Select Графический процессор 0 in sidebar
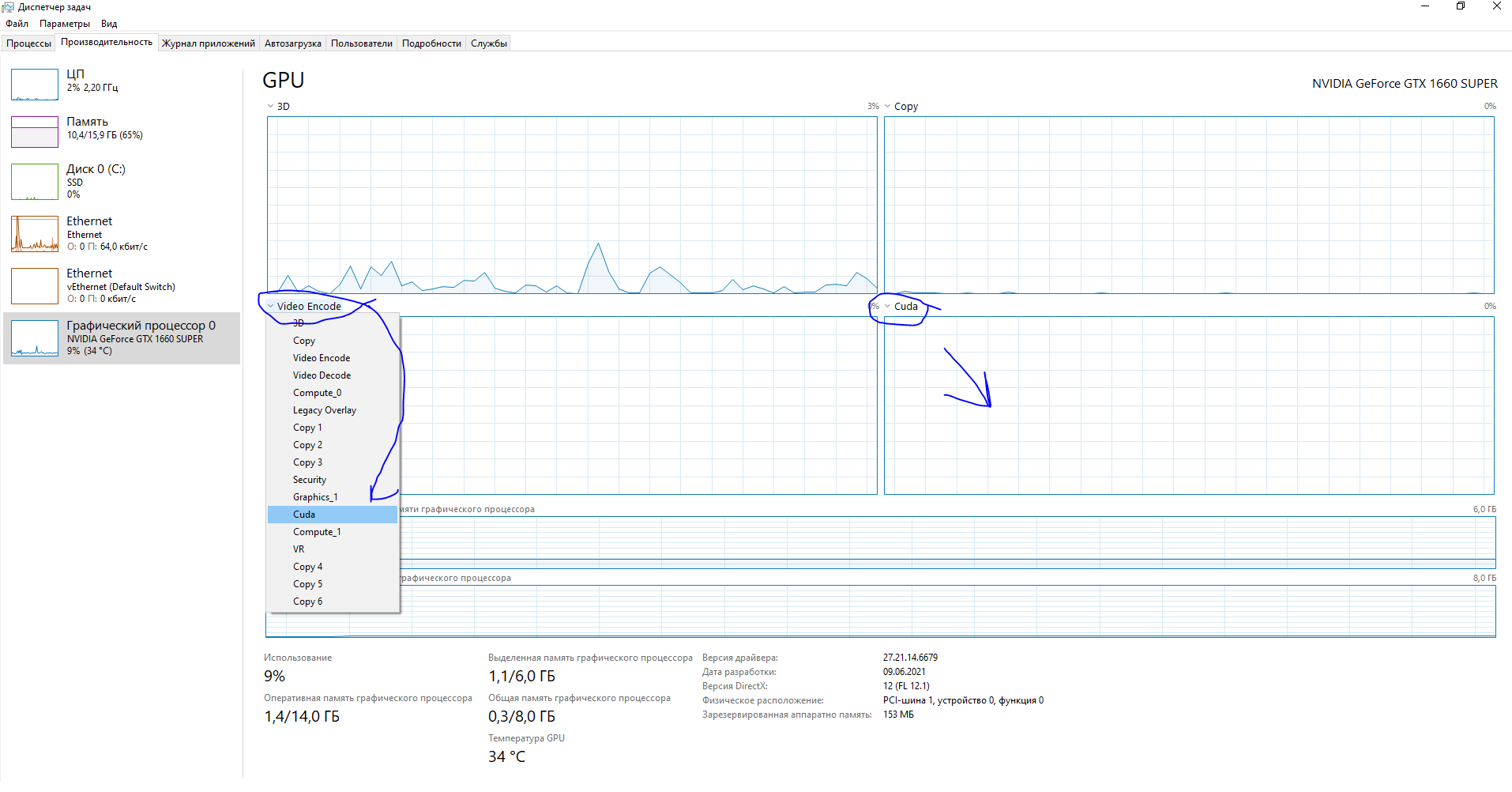The height and width of the screenshot is (792, 1512). [118, 338]
